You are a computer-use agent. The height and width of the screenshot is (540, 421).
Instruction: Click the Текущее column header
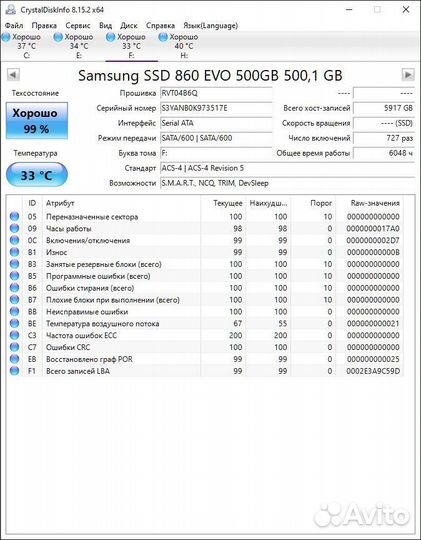[x=223, y=203]
